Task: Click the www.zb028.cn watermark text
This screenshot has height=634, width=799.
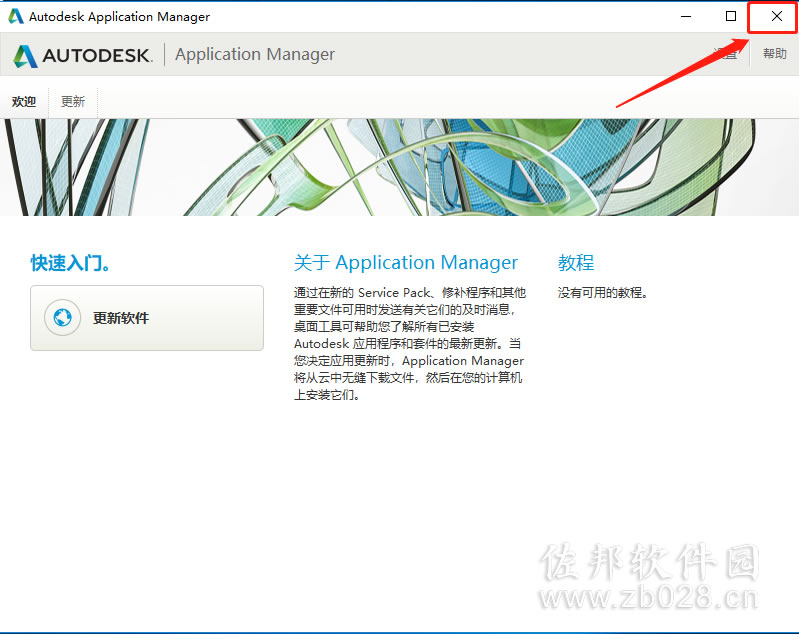Action: [649, 598]
